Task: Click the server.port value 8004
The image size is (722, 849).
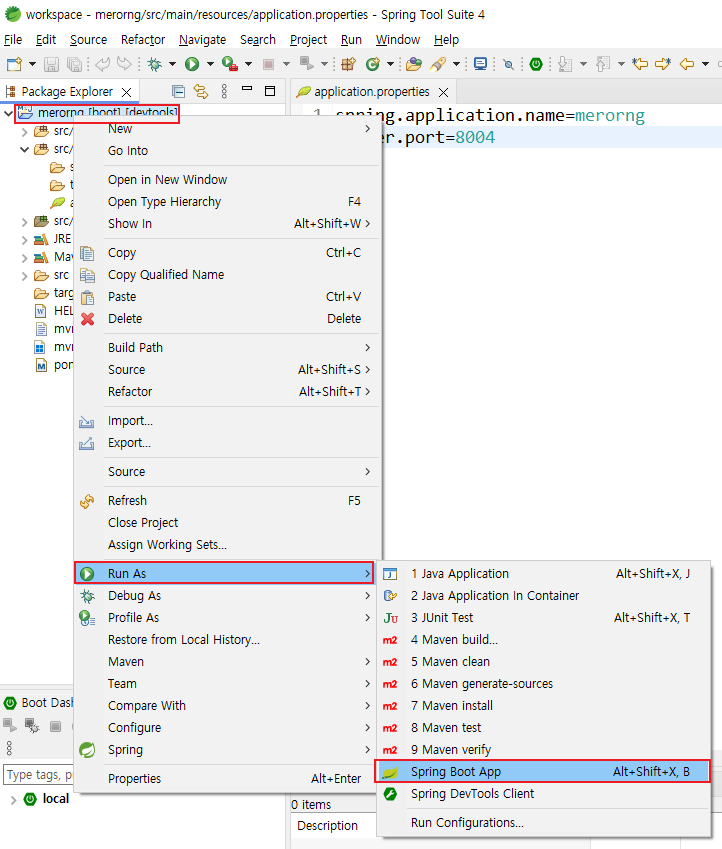Action: pyautogui.click(x=474, y=137)
